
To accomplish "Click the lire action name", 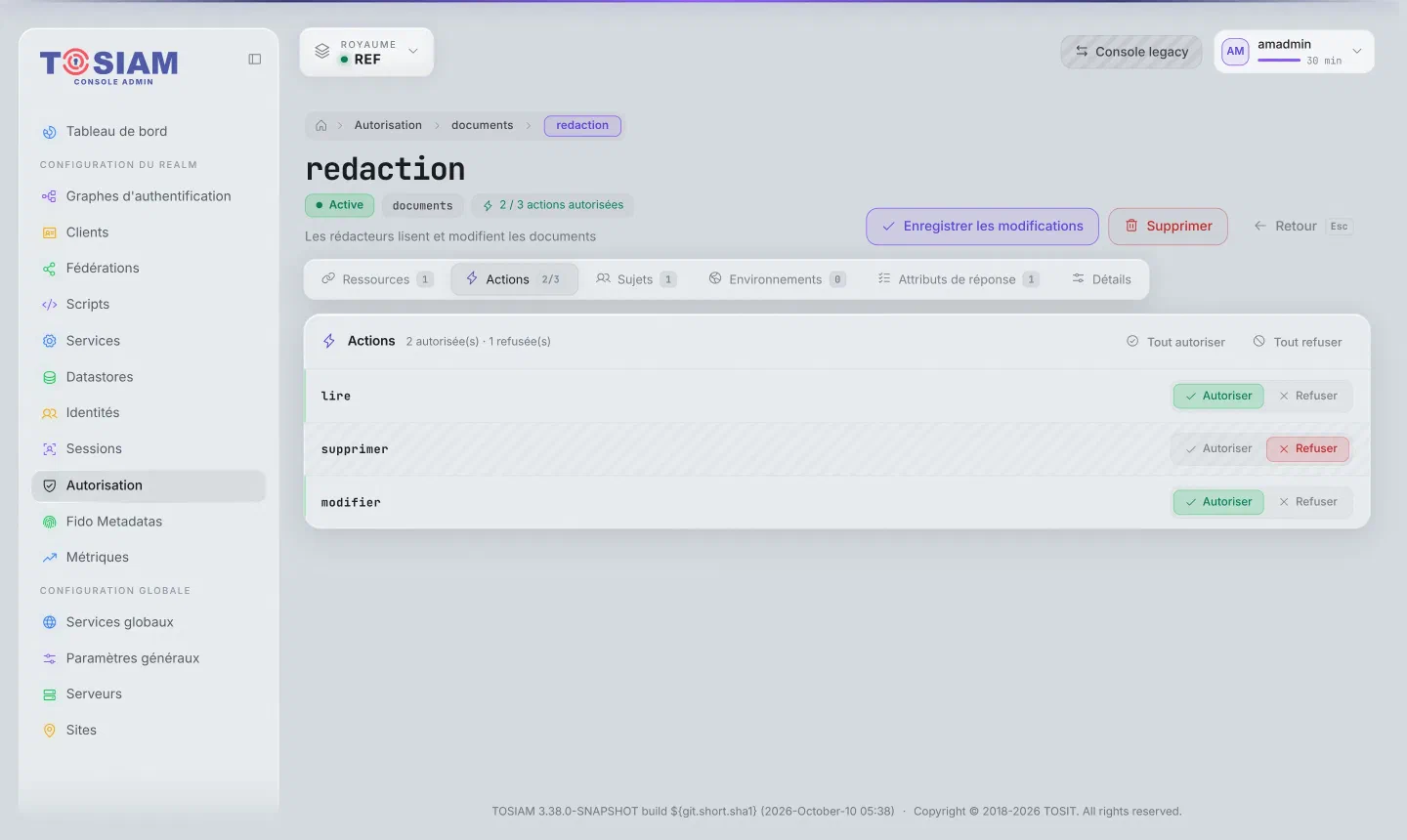I will pyautogui.click(x=336, y=396).
